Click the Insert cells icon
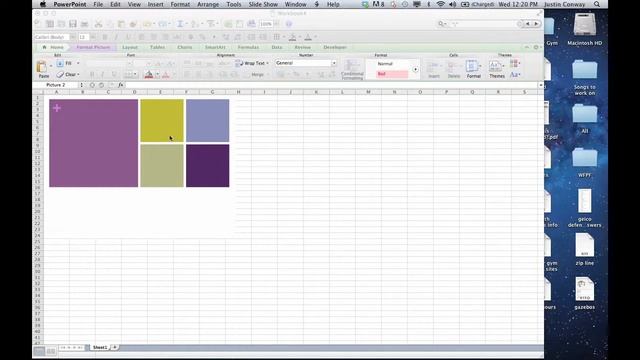640x360 pixels. click(433, 66)
